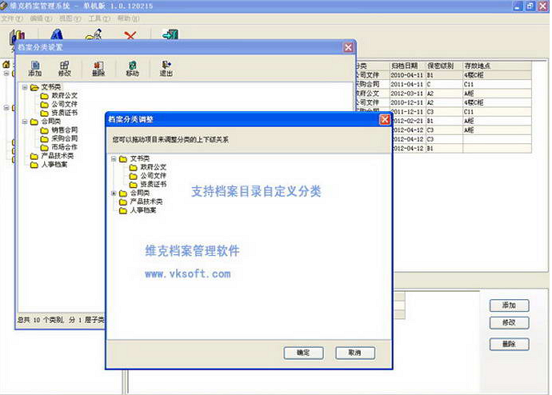Click the 归档日期 column header
This screenshot has width=552, height=395.
pyautogui.click(x=407, y=66)
